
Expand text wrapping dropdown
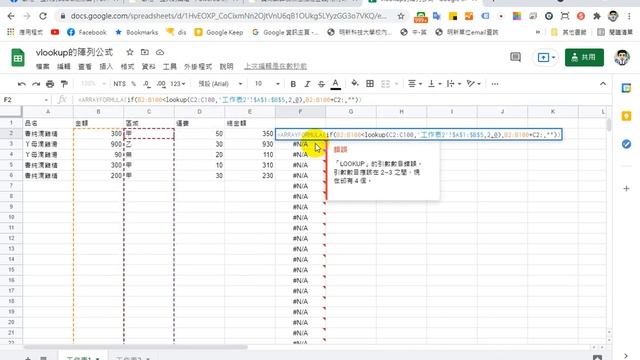(453, 84)
